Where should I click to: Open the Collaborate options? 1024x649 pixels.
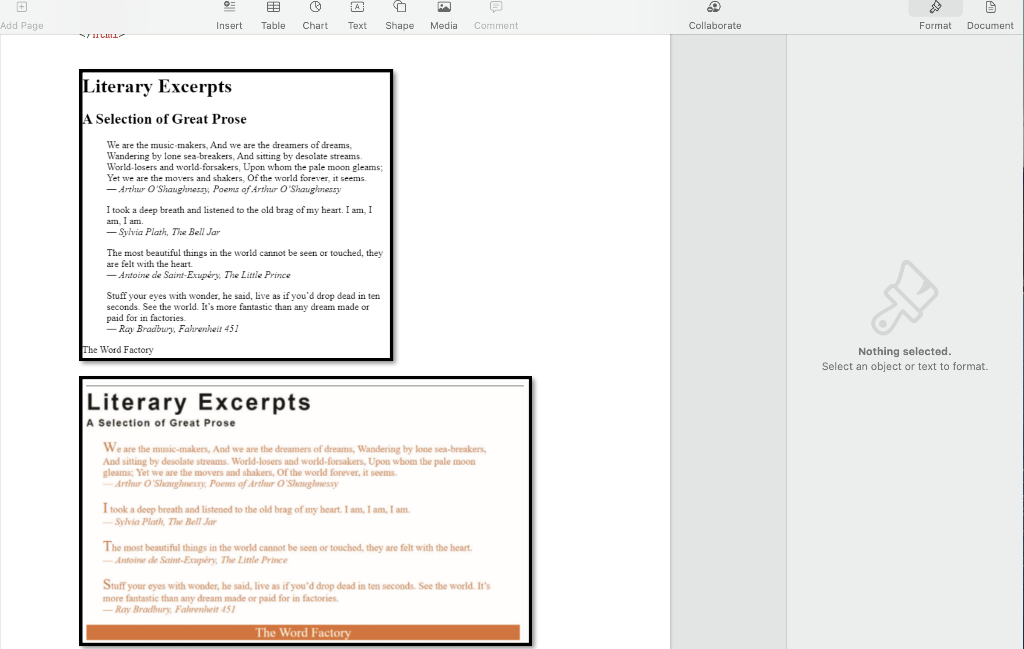714,16
